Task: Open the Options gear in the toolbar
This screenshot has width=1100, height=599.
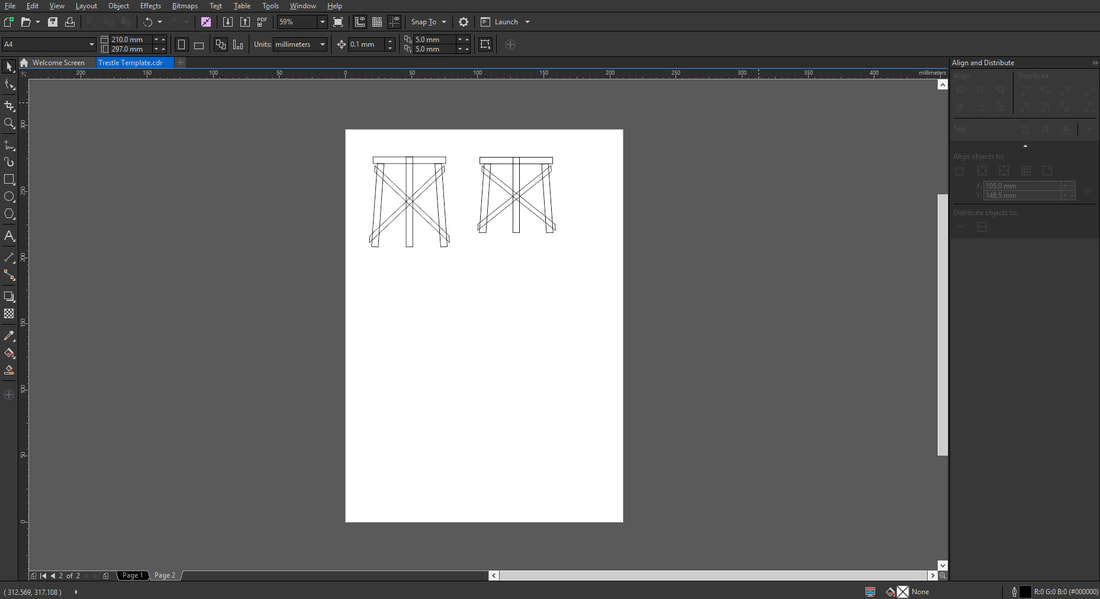Action: point(464,21)
